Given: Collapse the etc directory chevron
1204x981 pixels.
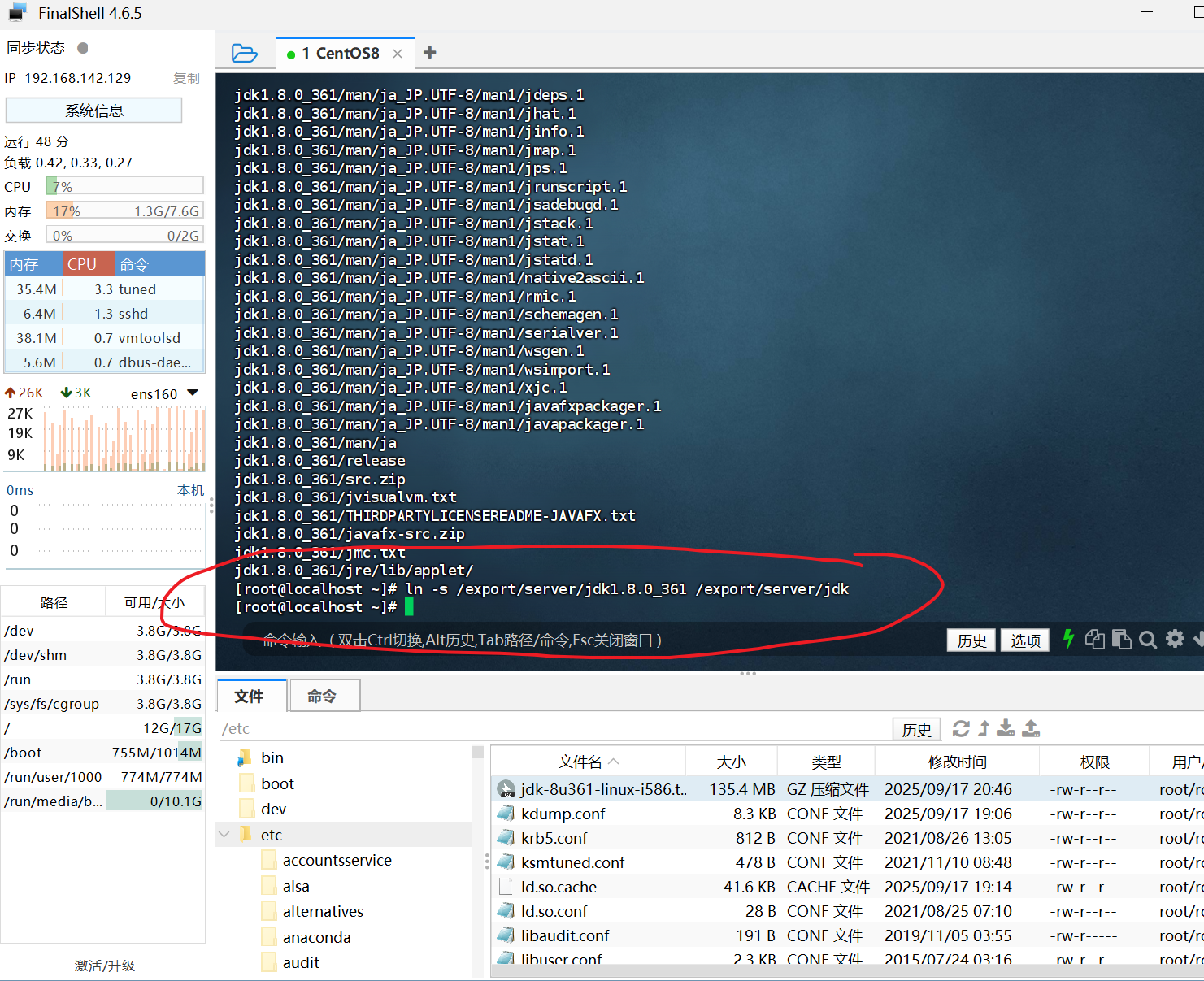Looking at the screenshot, I should [224, 834].
